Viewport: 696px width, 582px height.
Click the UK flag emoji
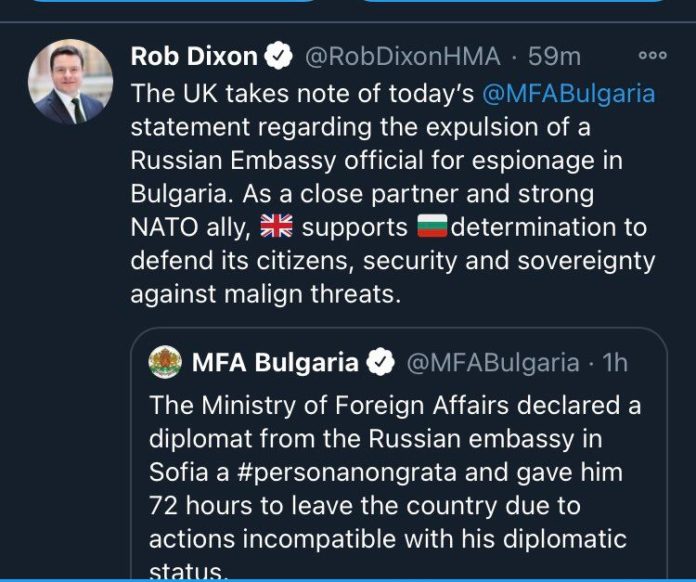[275, 227]
